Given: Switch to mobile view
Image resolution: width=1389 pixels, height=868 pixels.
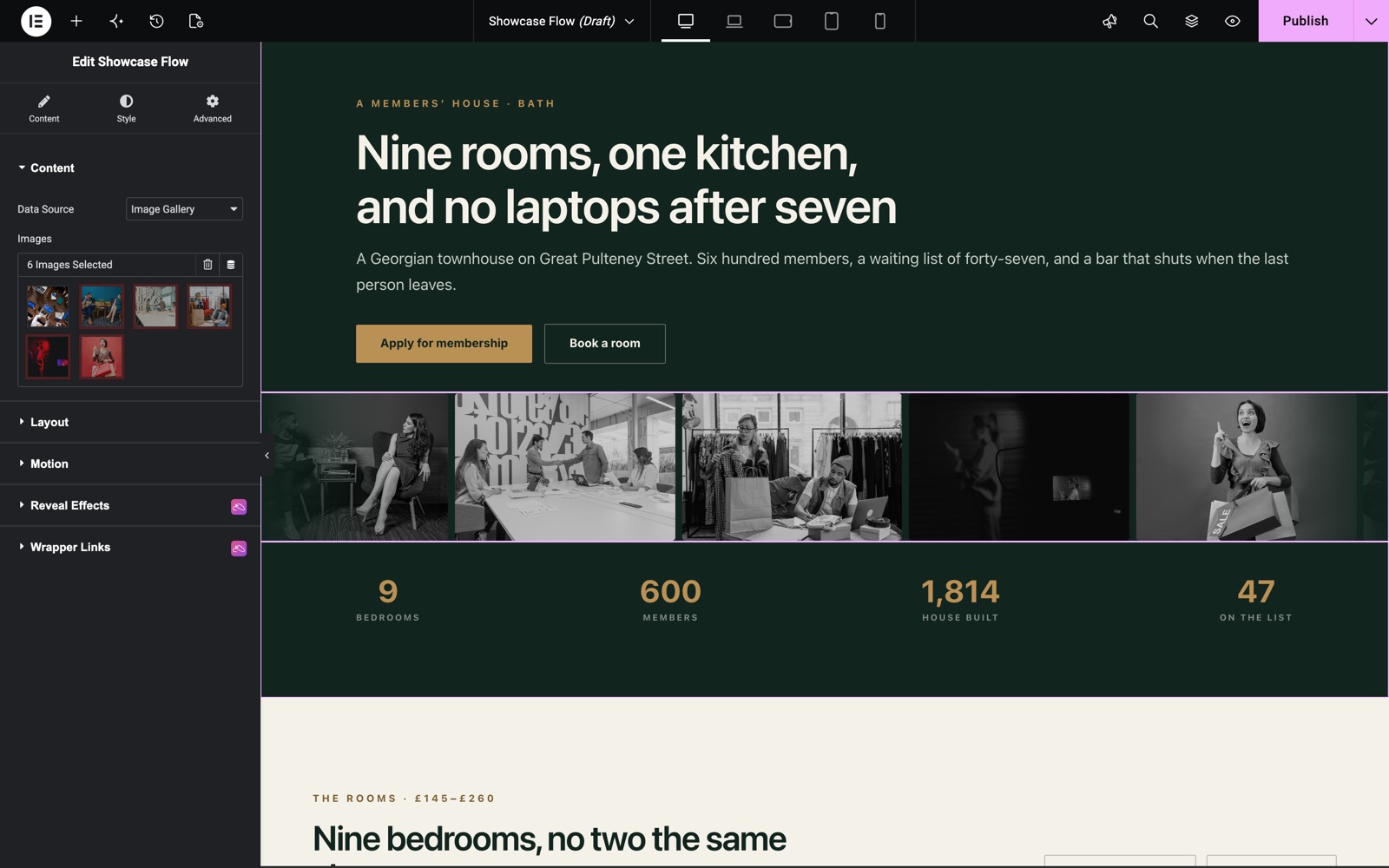Looking at the screenshot, I should tap(880, 21).
